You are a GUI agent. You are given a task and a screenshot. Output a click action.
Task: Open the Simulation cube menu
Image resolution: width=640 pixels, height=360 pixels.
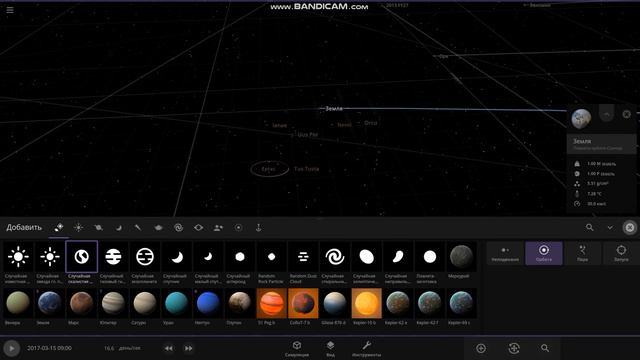point(297,349)
